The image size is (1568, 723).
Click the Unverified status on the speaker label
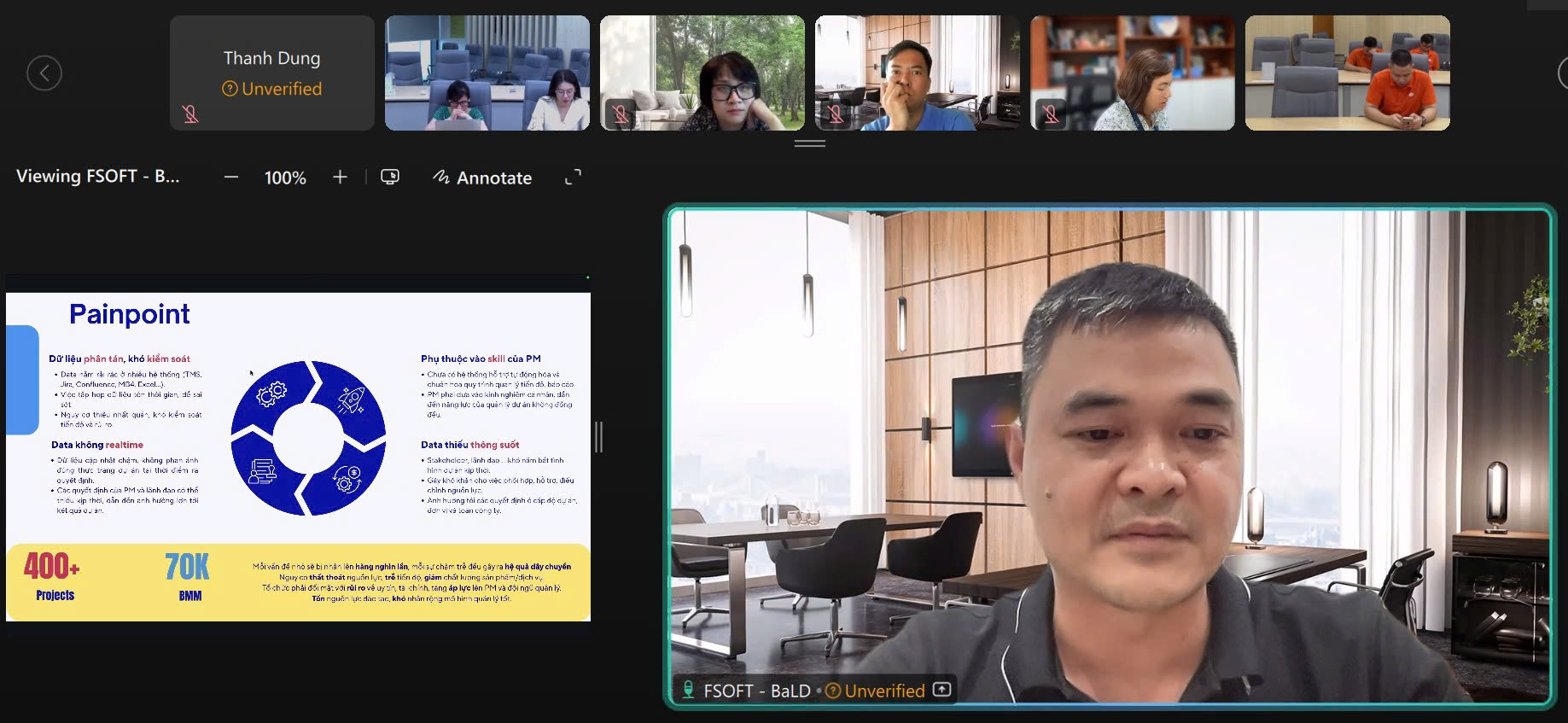point(876,691)
